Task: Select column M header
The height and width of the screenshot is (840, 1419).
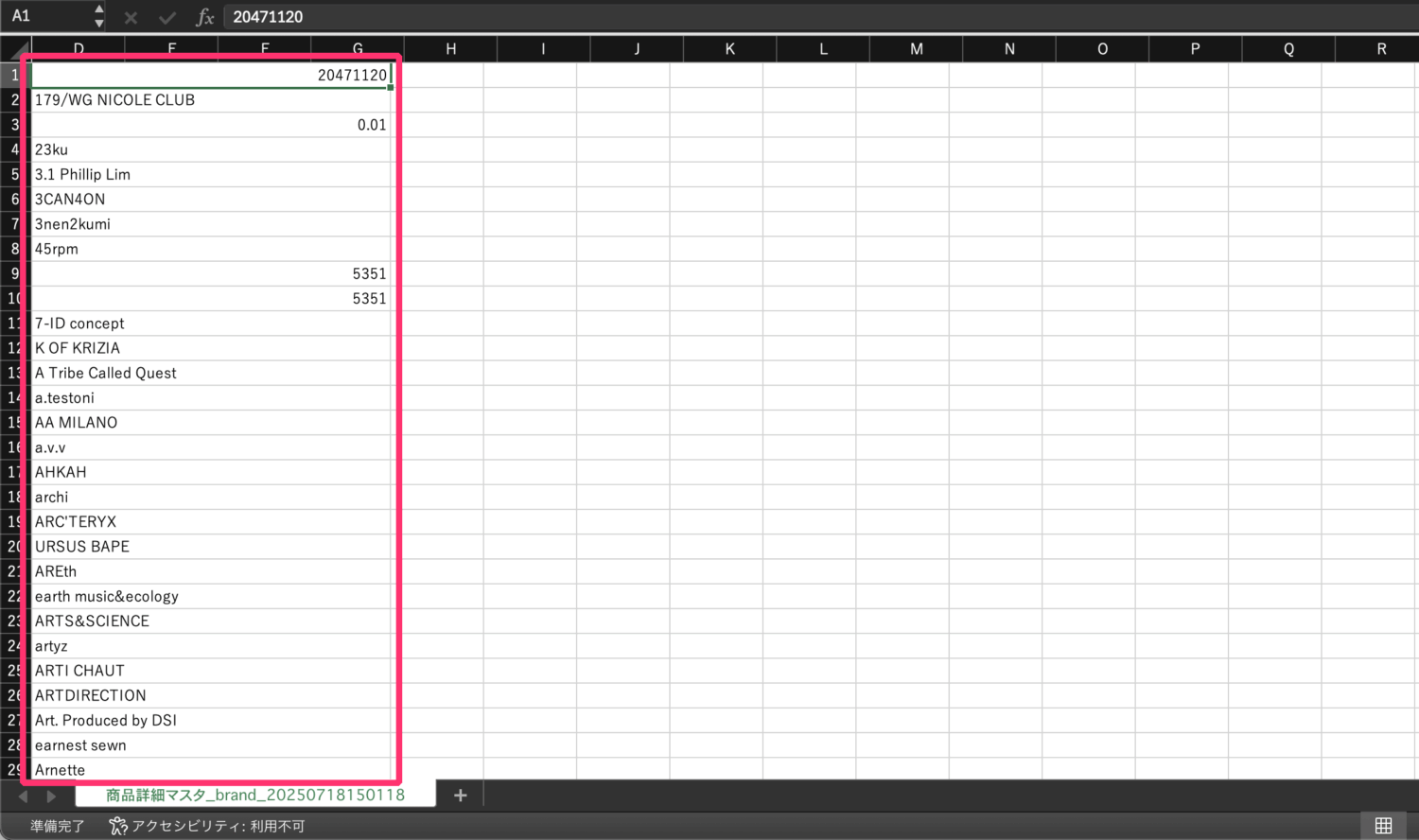Action: [916, 49]
